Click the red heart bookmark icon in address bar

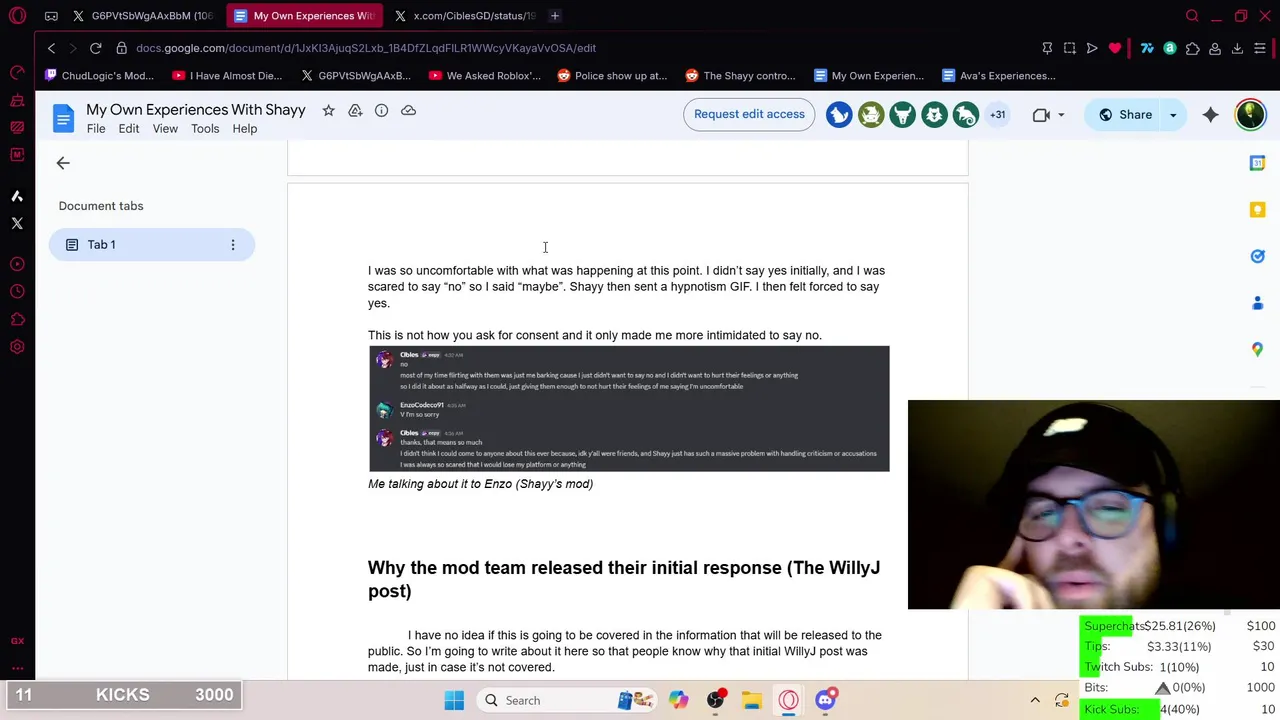pos(1115,48)
